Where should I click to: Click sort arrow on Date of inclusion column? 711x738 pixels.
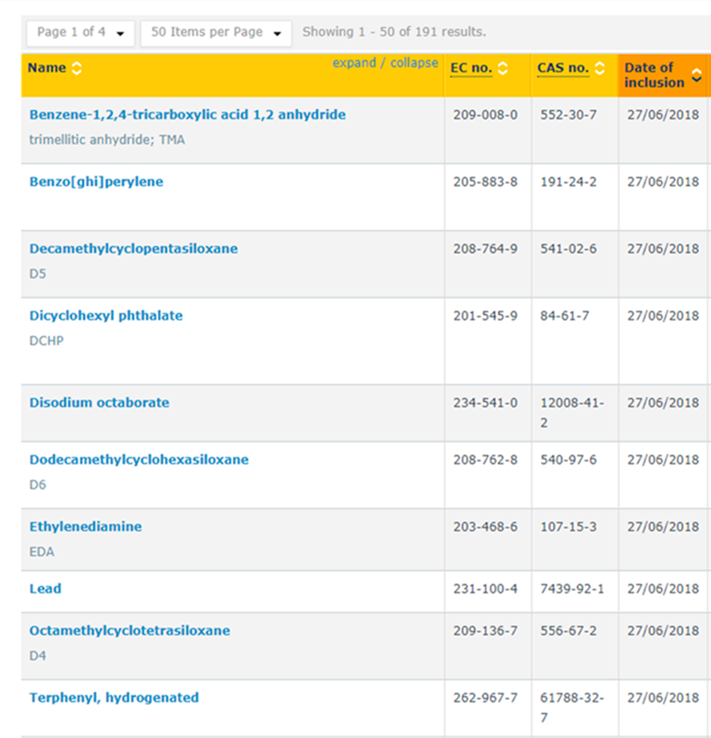point(696,75)
